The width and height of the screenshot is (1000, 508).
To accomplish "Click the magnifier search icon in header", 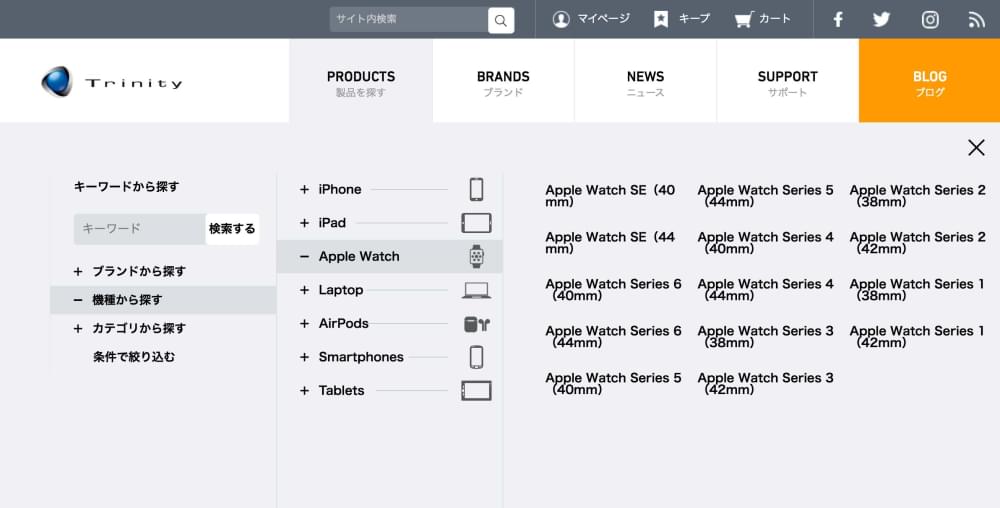I will [x=501, y=20].
